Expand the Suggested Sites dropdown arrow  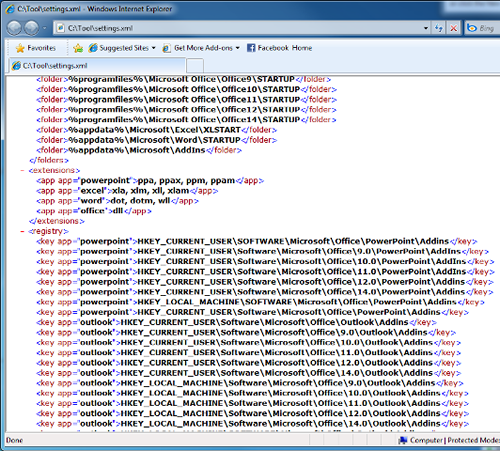[x=153, y=48]
